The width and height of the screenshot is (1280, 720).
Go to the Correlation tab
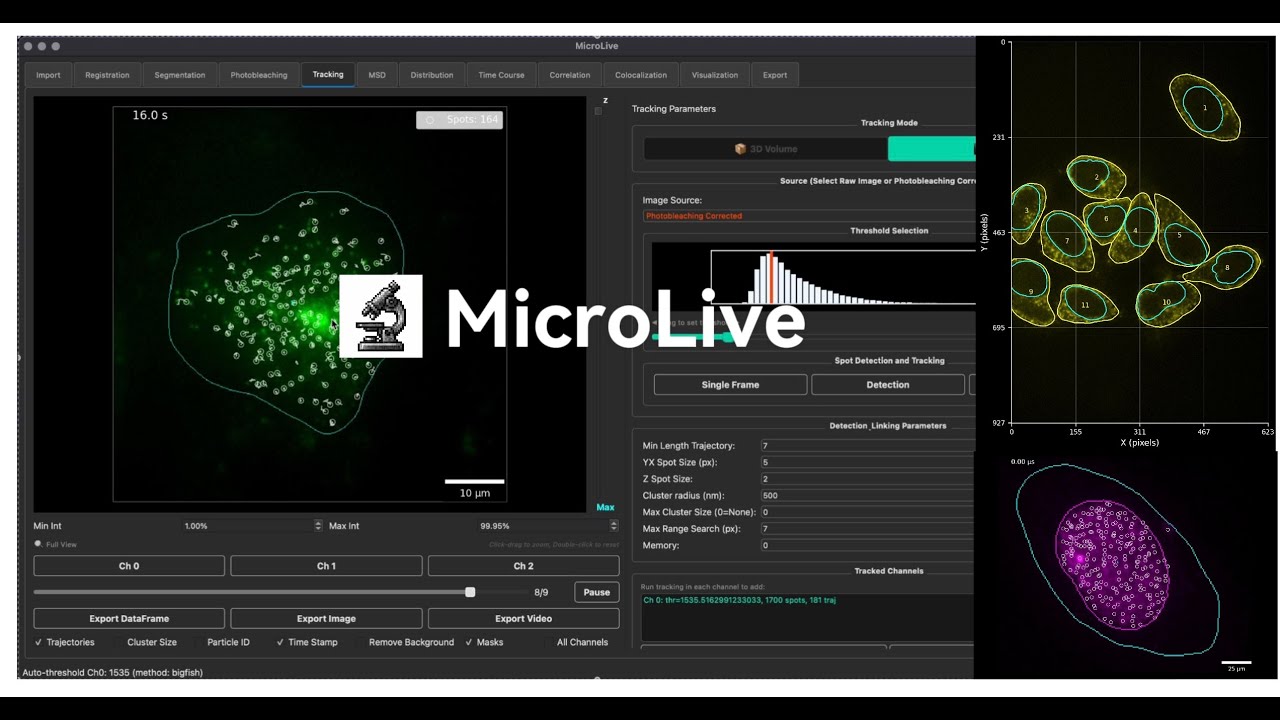click(x=570, y=75)
